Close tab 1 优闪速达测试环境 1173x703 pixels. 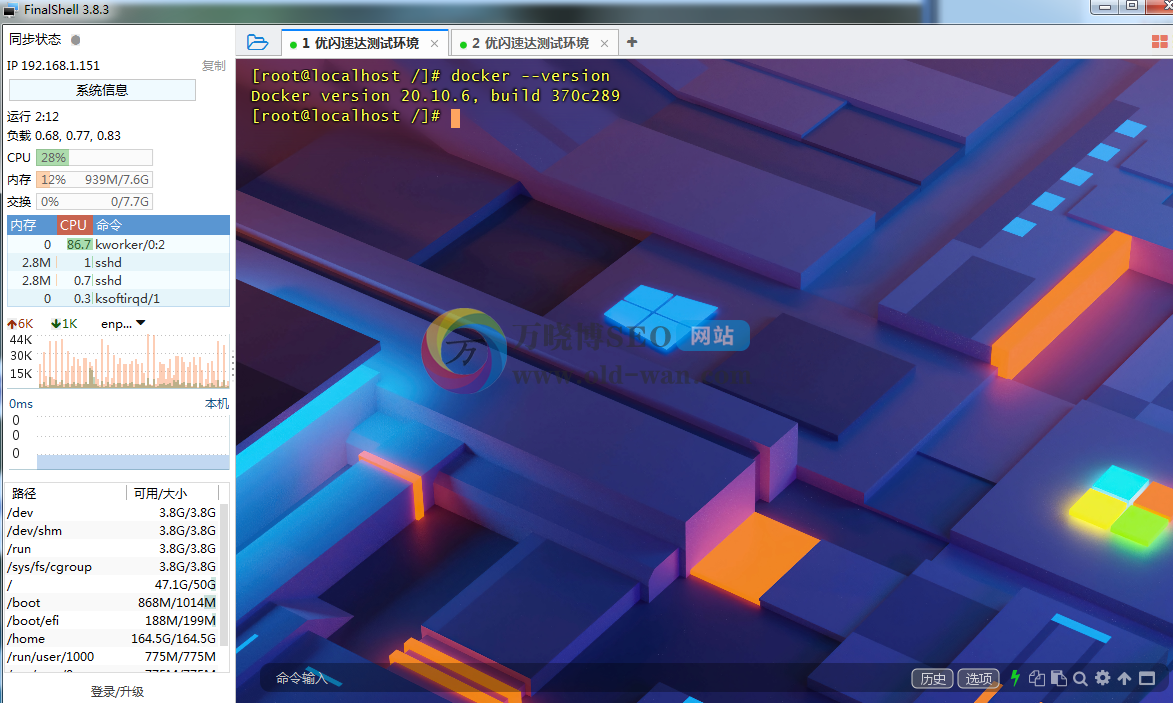tap(435, 43)
